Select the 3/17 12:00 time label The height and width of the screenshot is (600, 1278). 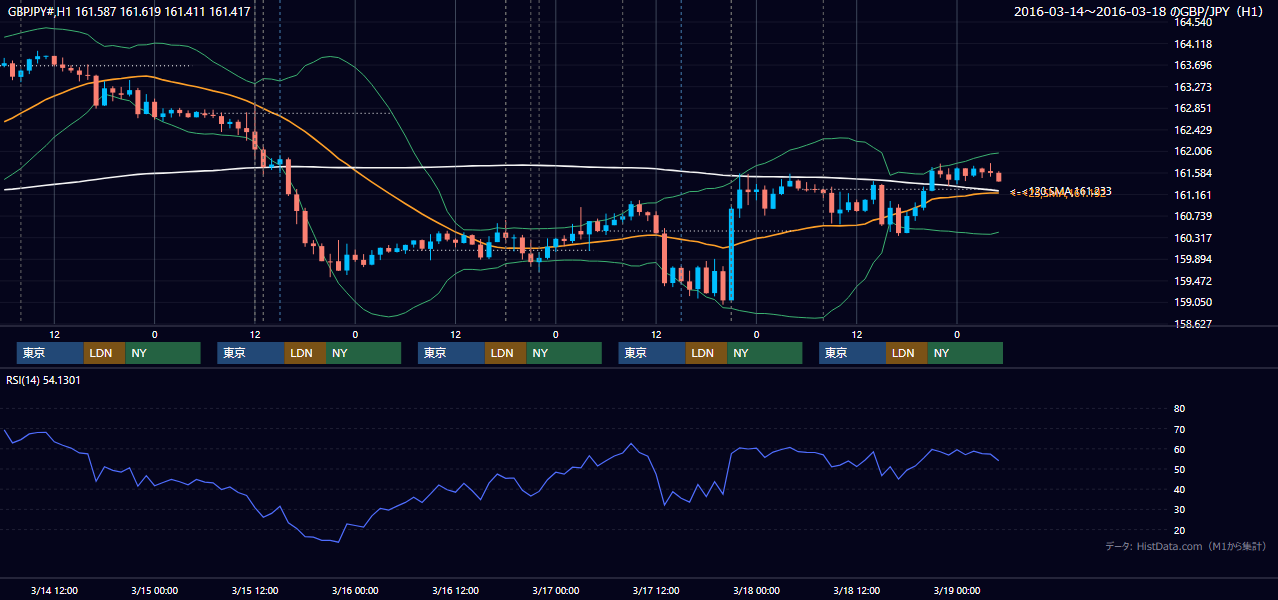coord(656,590)
